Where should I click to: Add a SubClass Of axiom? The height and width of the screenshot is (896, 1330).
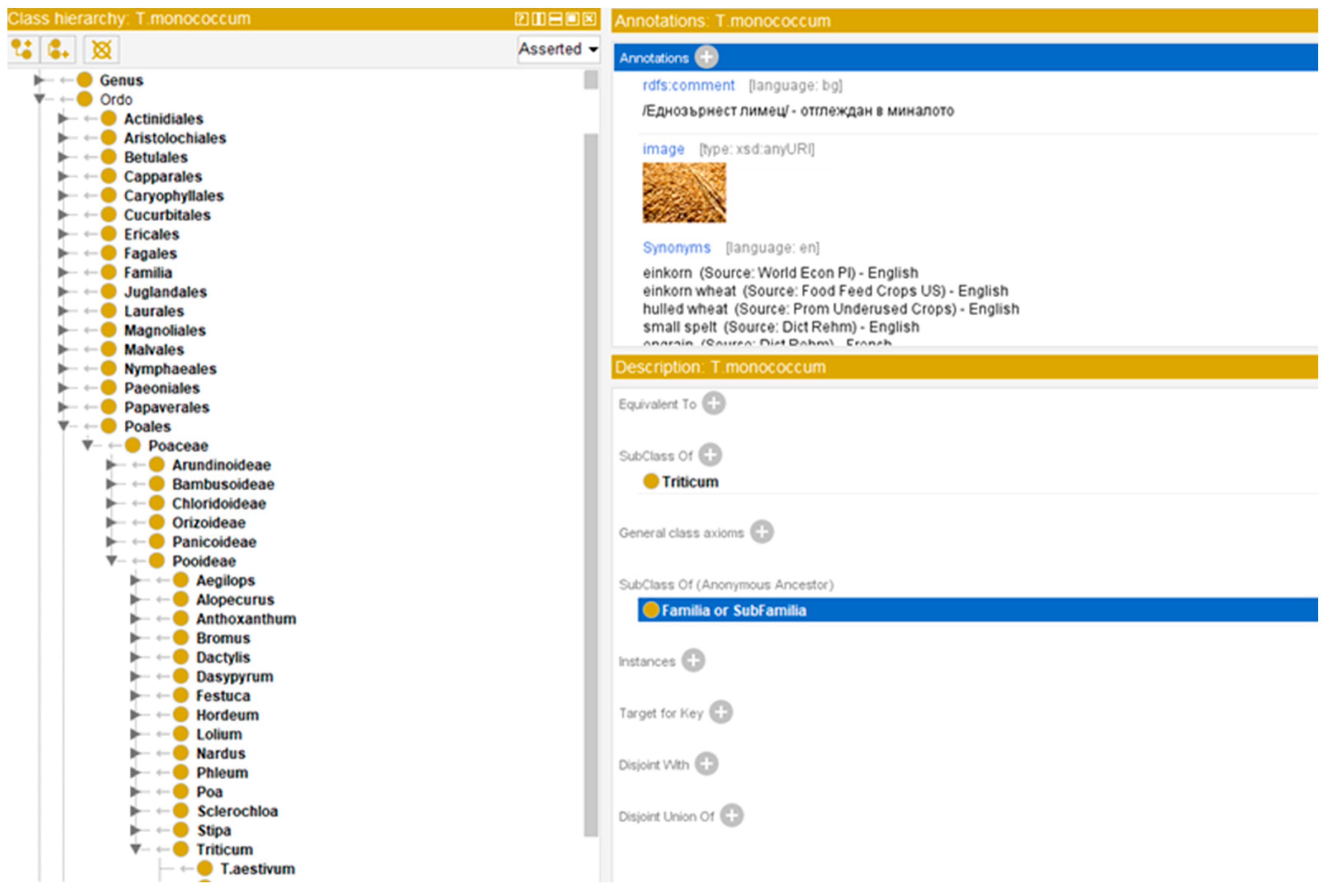click(x=711, y=455)
